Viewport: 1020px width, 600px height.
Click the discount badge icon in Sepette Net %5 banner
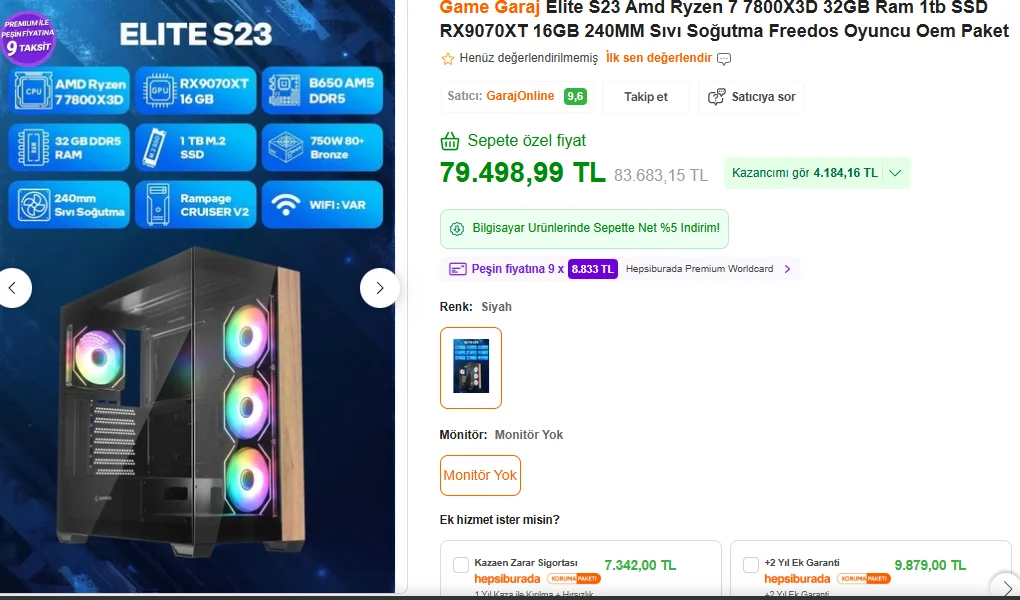tap(457, 228)
